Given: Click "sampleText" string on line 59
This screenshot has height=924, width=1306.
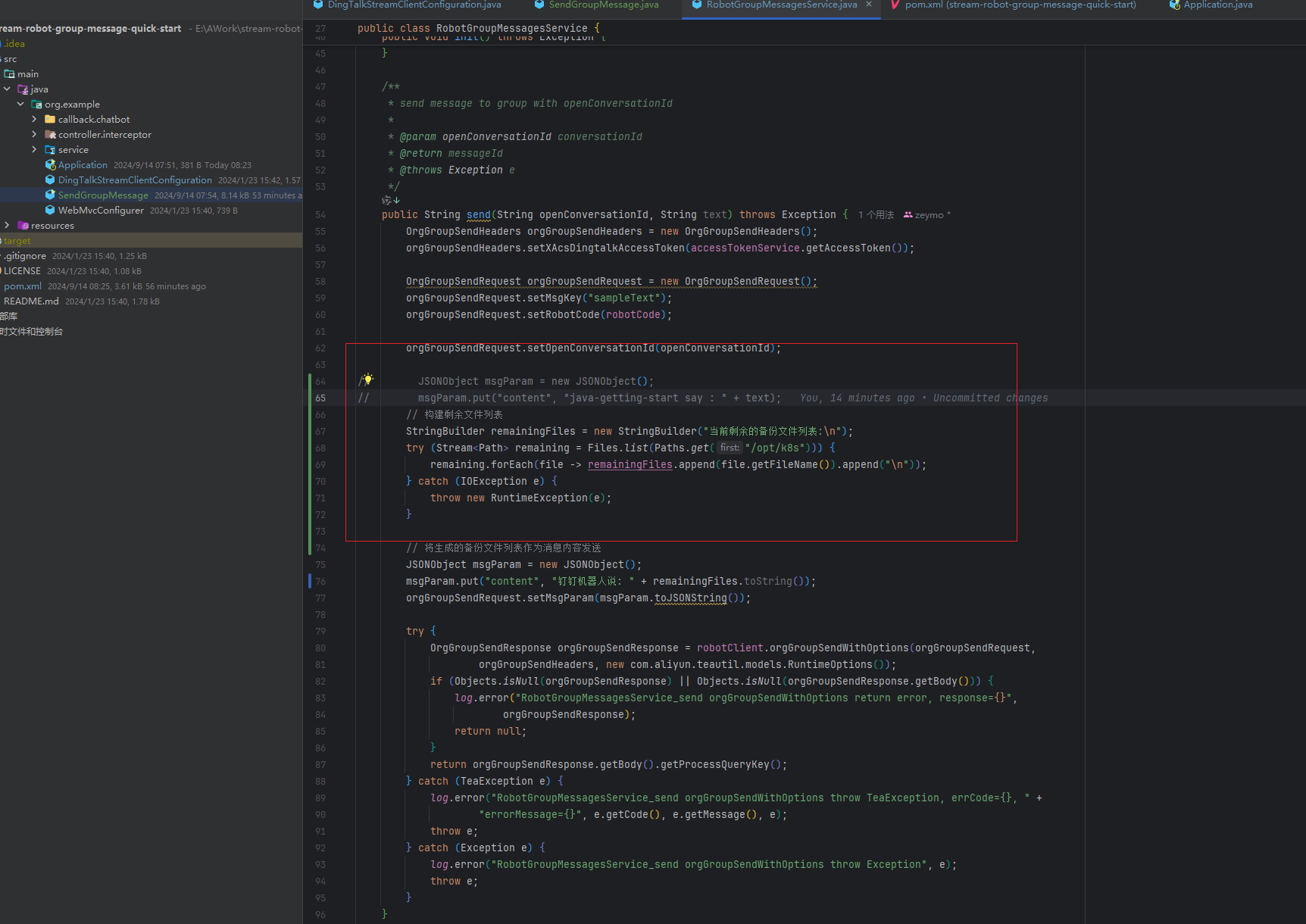Looking at the screenshot, I should [624, 298].
